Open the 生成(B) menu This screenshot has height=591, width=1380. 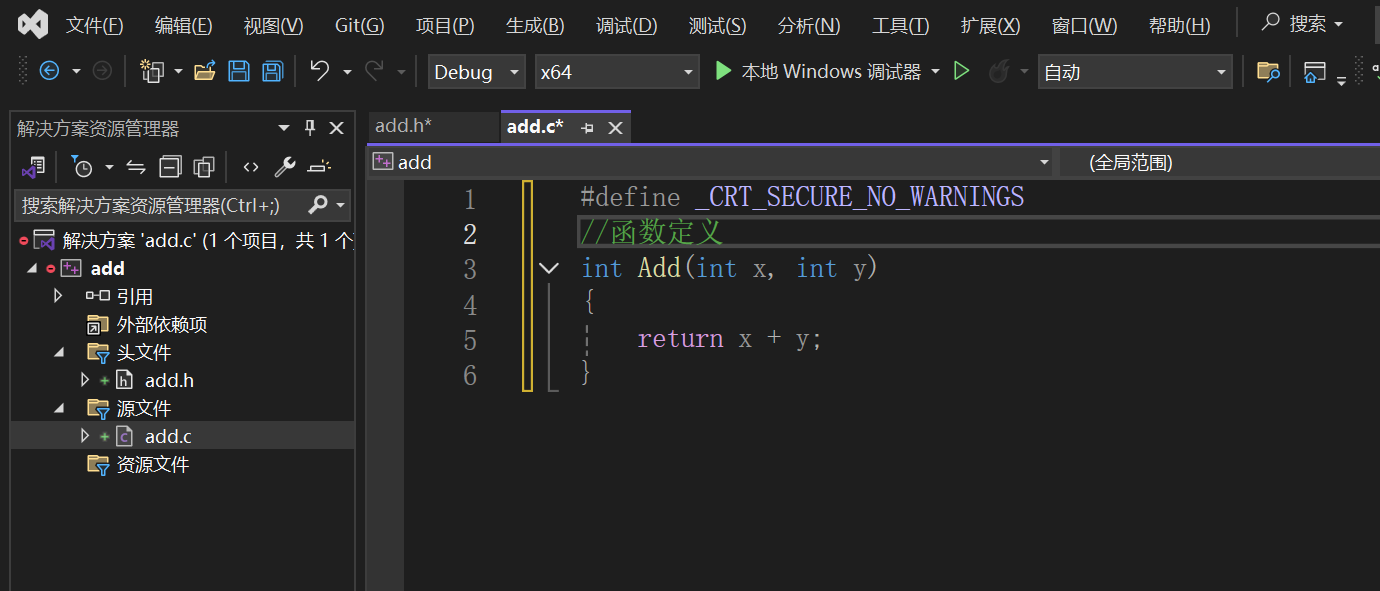pyautogui.click(x=535, y=25)
